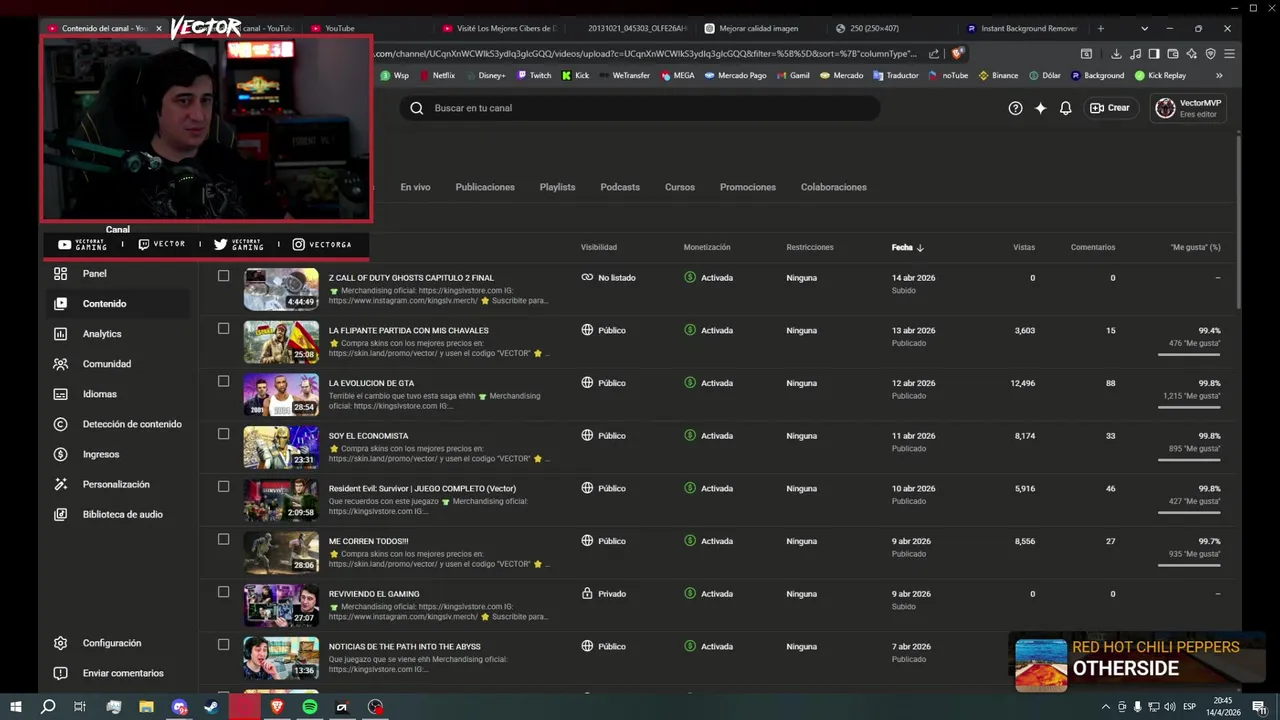Check the box for ME CORREN TODOS!!! video
Image resolution: width=1280 pixels, height=720 pixels.
coord(223,539)
